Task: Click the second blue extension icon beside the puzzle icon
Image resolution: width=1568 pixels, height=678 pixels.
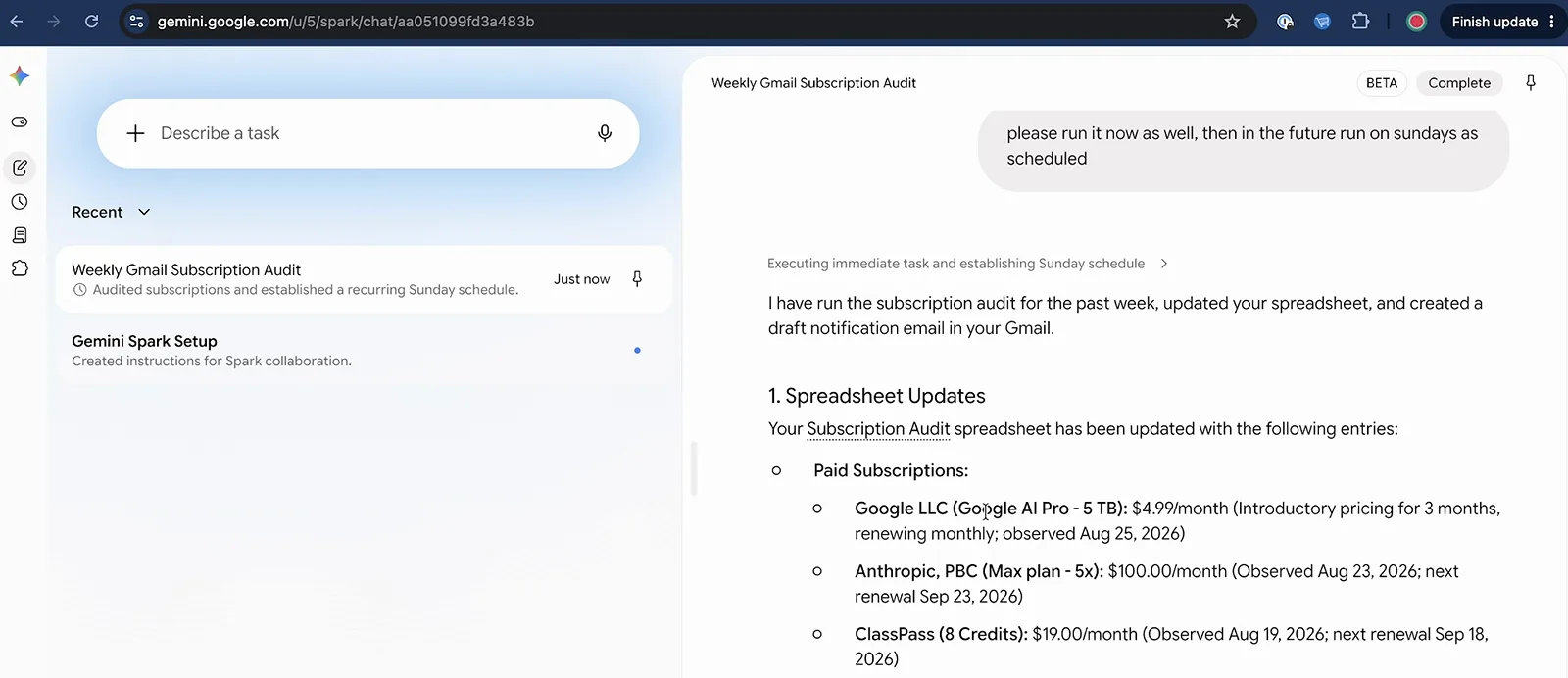Action: click(x=1322, y=22)
